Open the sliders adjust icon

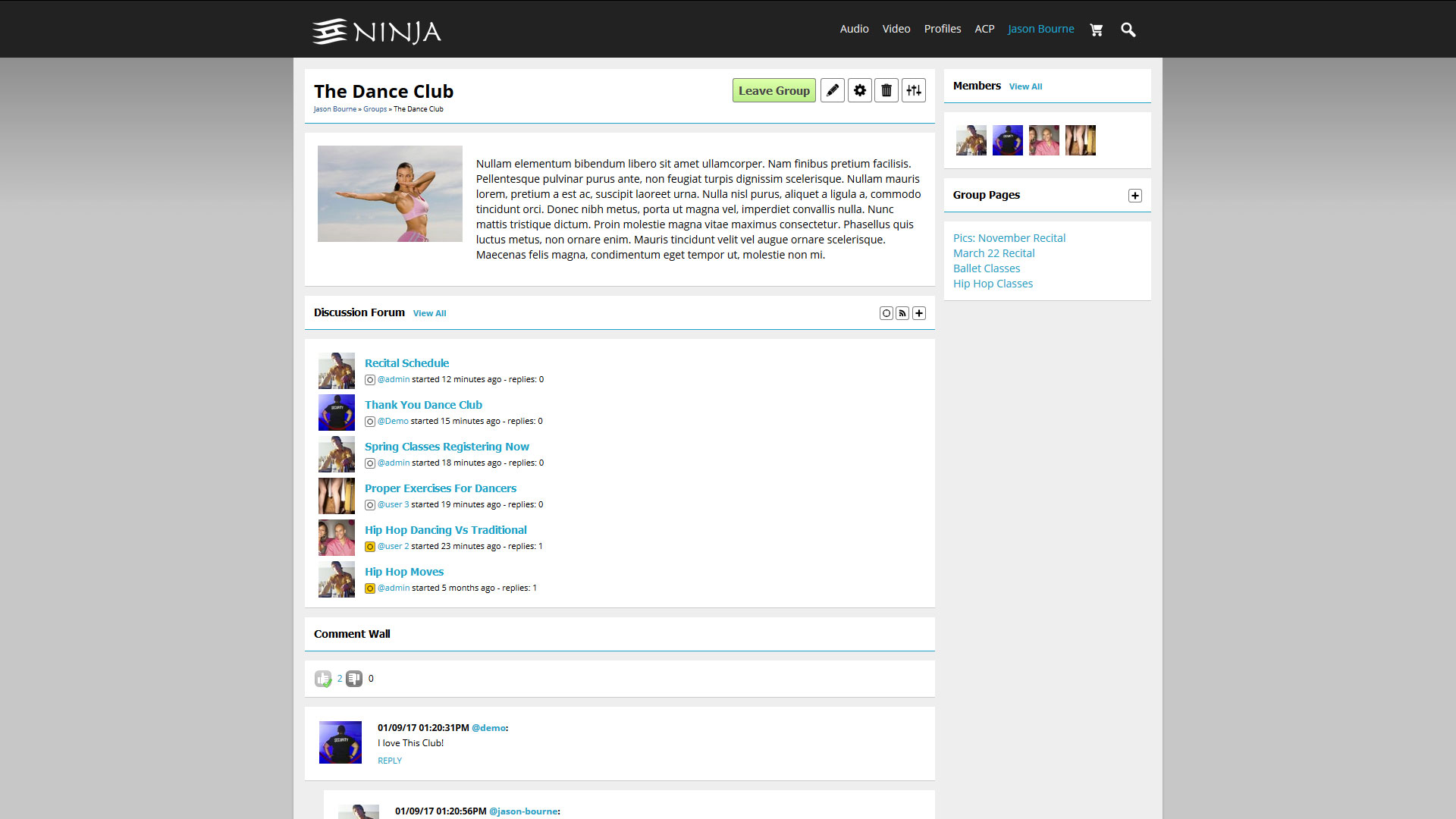pos(914,90)
